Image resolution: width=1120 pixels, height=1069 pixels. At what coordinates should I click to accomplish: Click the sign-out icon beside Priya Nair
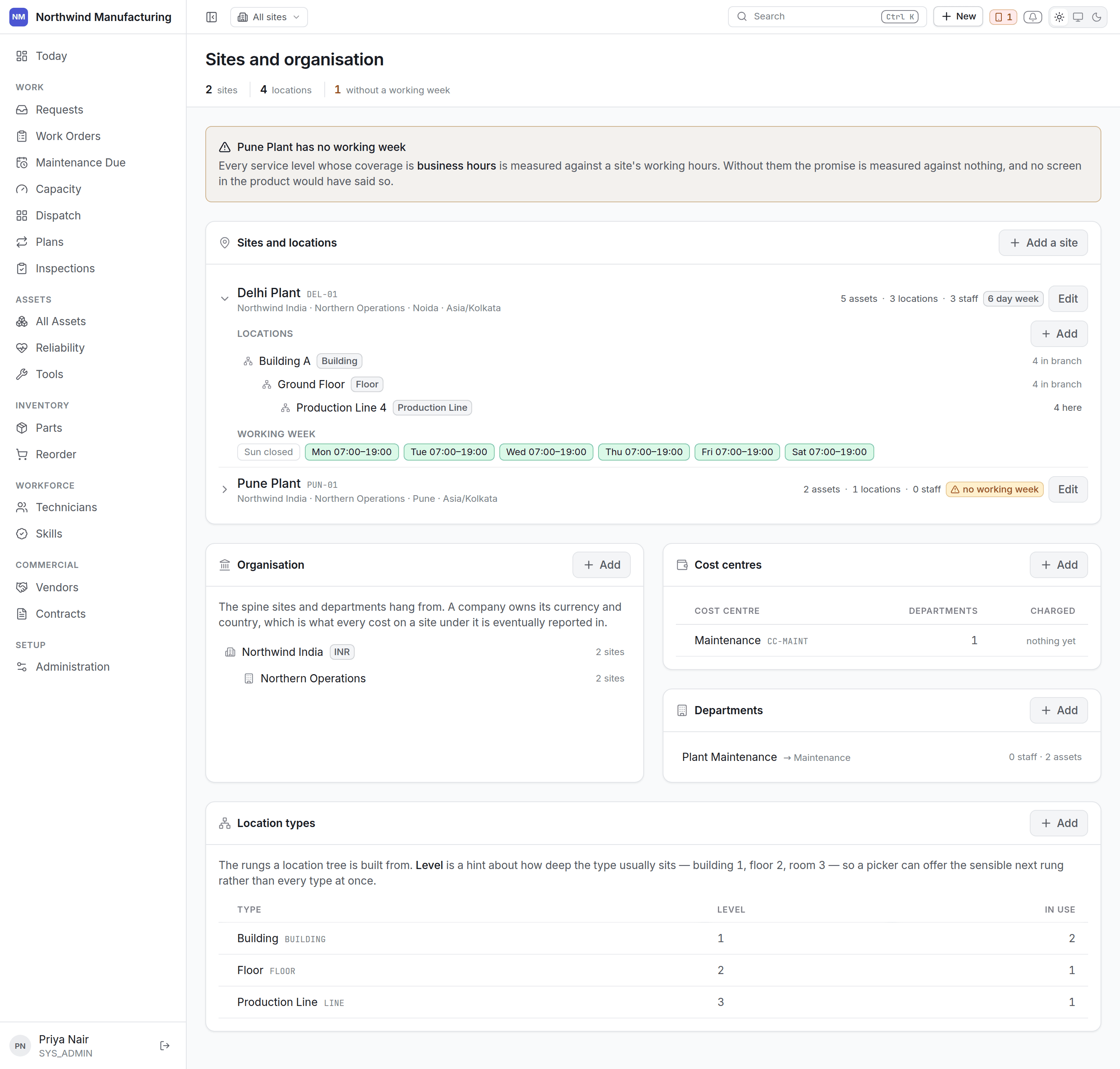(x=164, y=1046)
